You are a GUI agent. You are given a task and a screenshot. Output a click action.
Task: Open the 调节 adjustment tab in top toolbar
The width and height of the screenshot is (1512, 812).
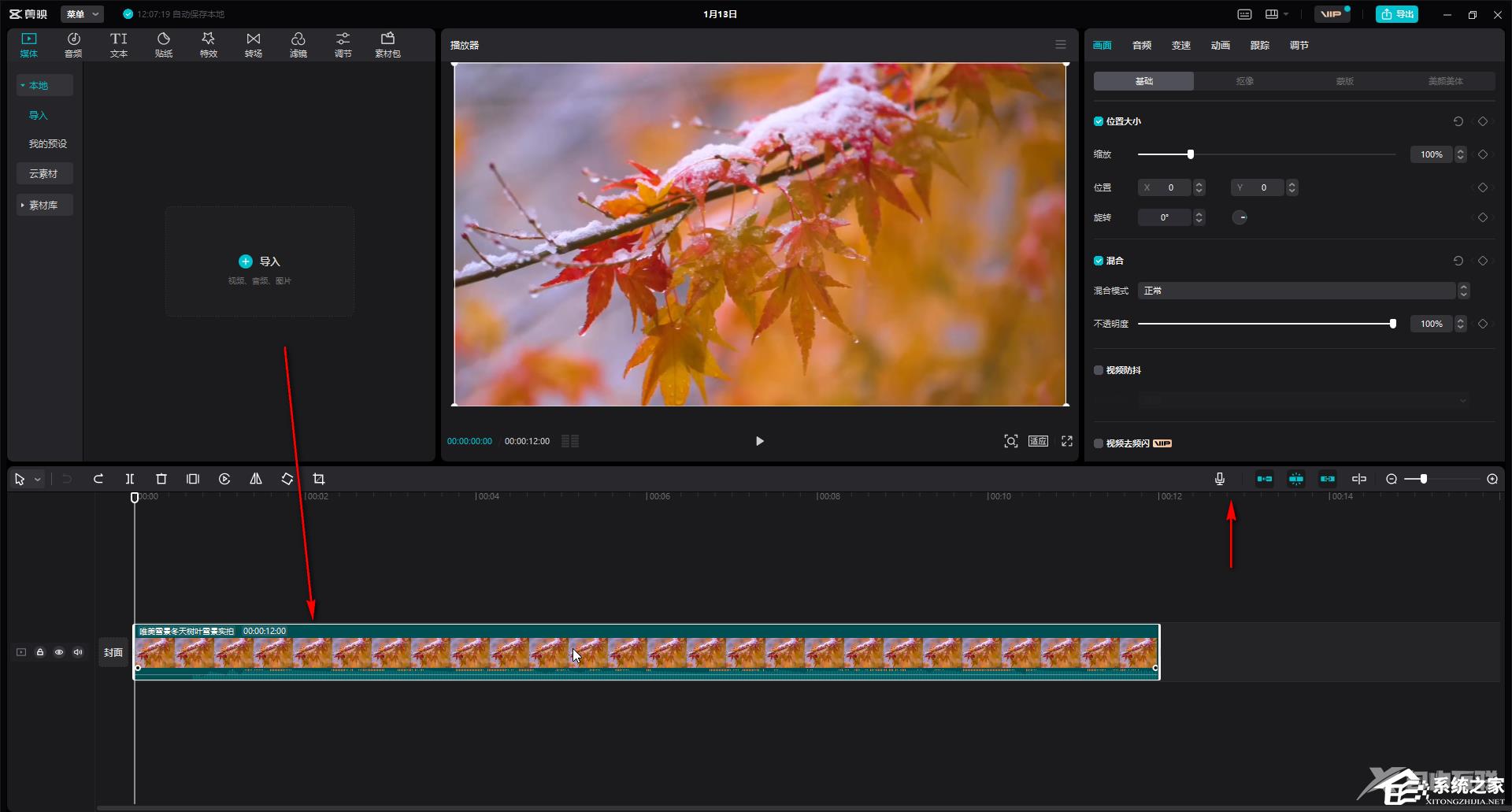click(343, 45)
